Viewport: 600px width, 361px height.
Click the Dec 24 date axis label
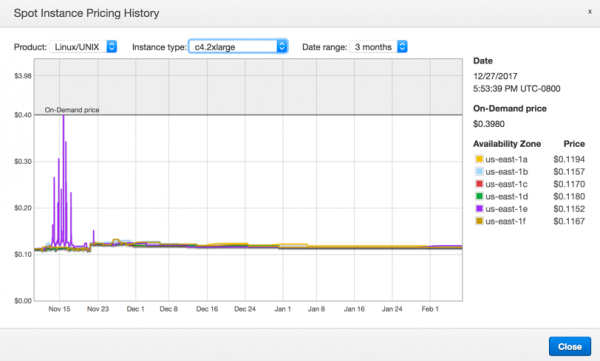click(245, 309)
